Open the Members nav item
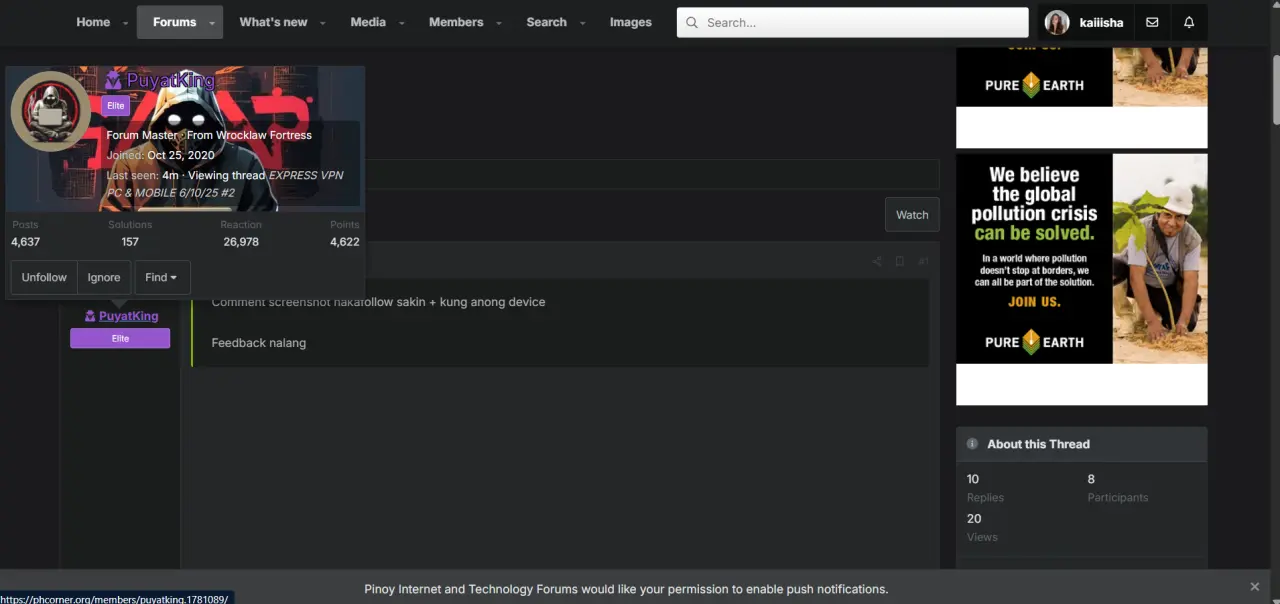 456,22
